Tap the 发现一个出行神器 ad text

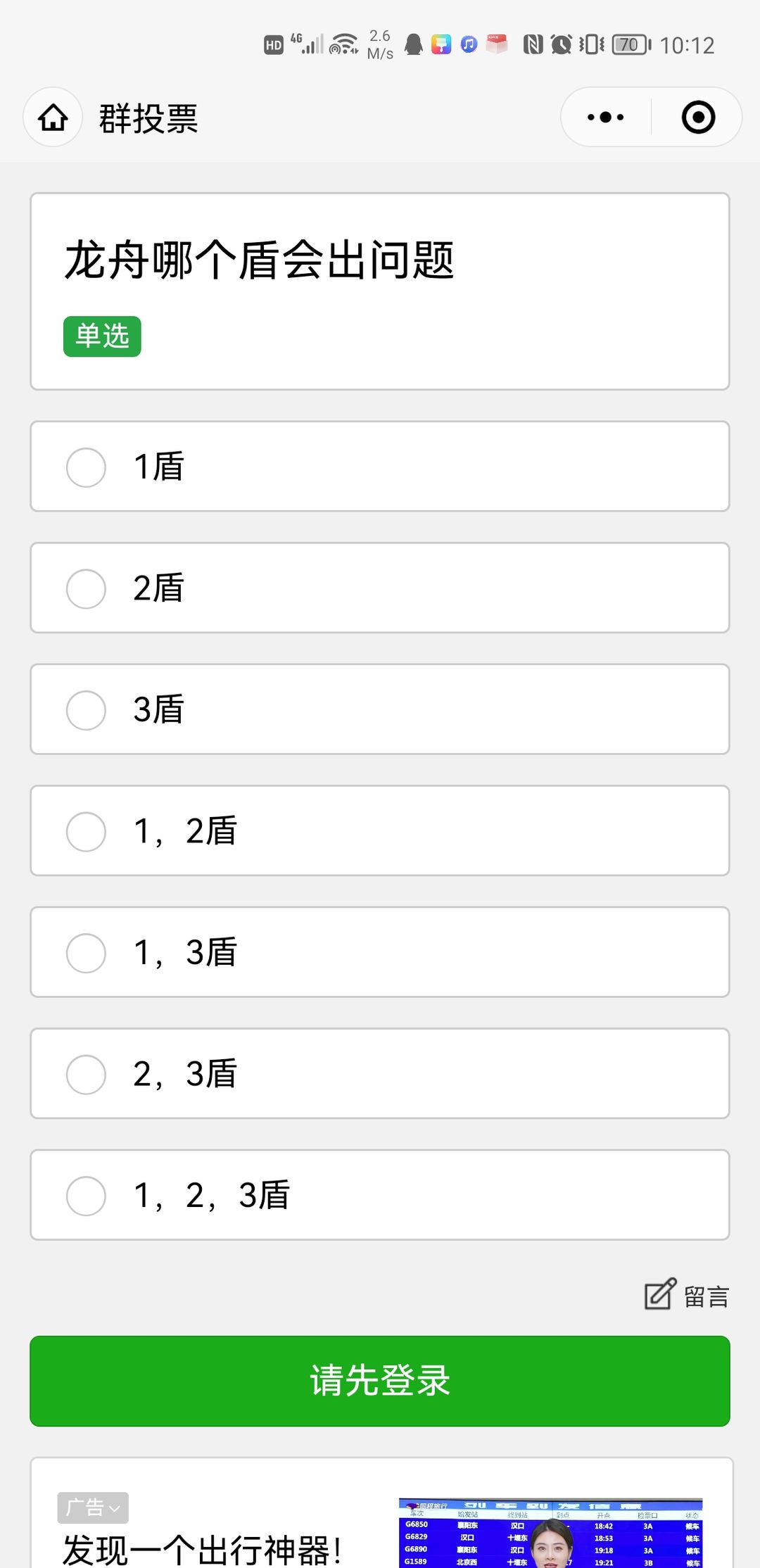tap(202, 1550)
